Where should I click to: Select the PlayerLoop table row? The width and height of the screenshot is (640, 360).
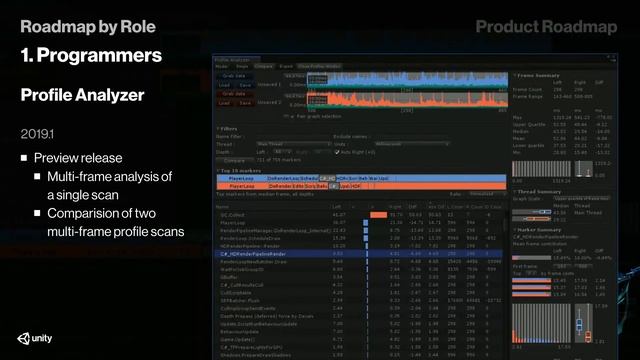click(x=359, y=223)
